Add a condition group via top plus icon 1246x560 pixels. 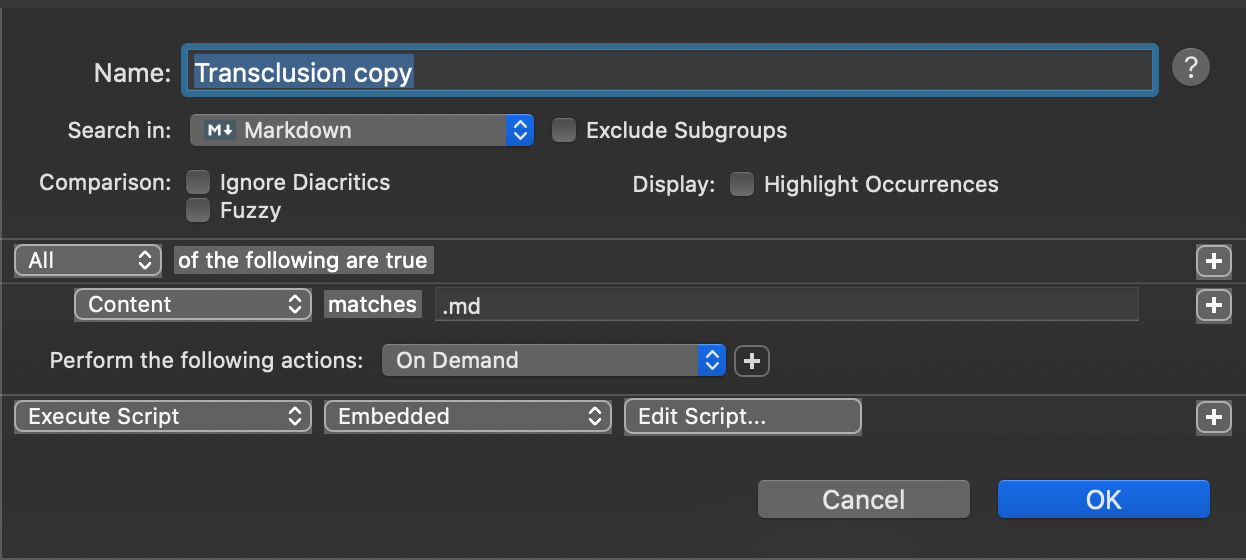tap(1213, 261)
